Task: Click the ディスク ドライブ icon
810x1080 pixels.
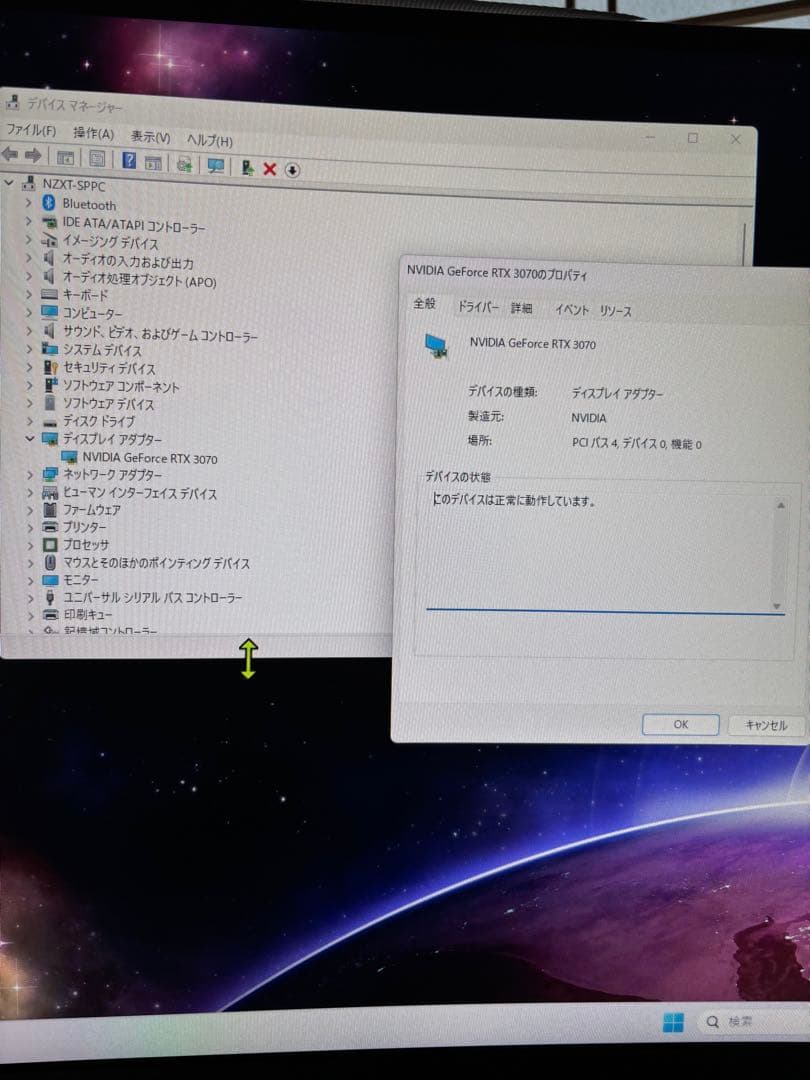Action: [x=50, y=421]
